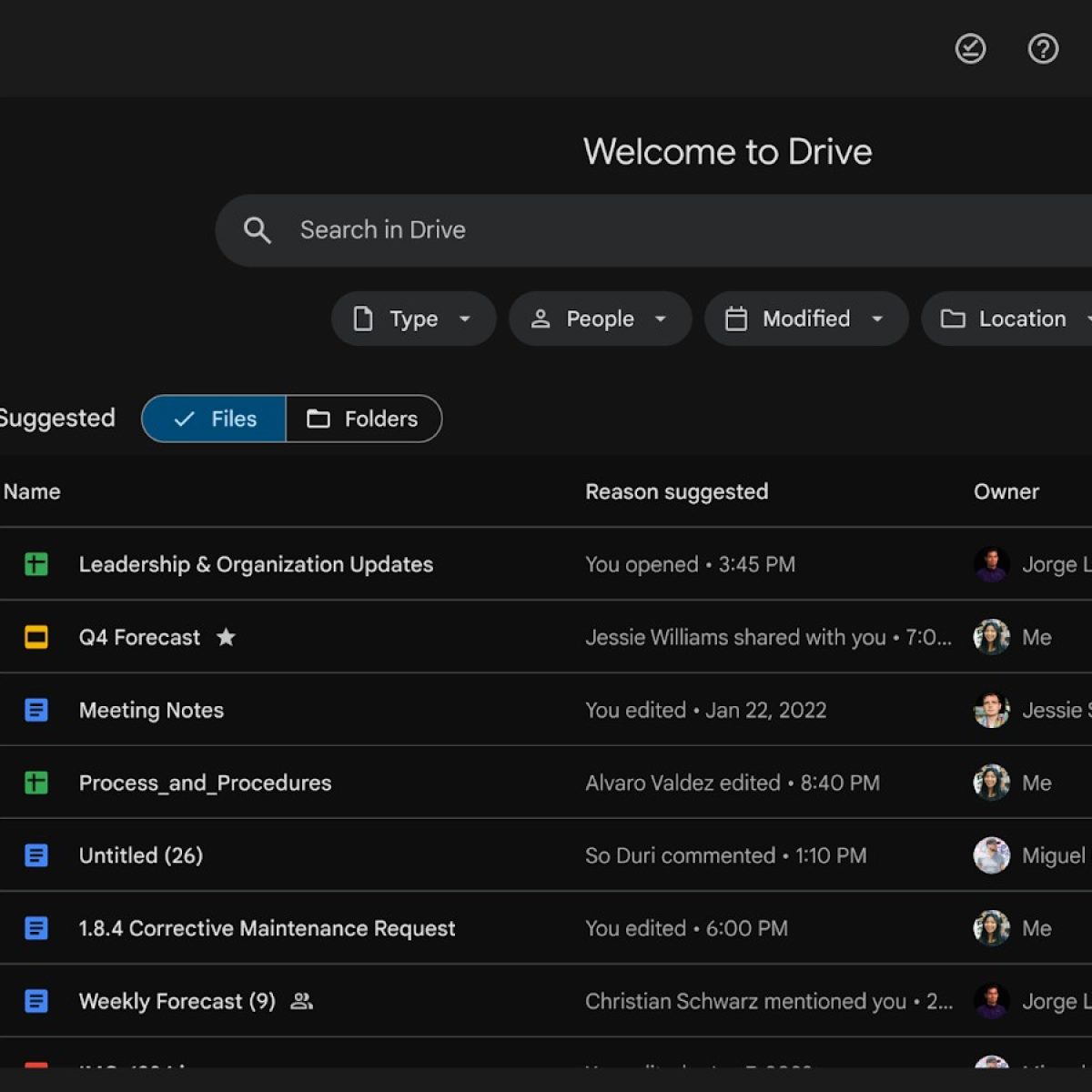Click the search magnifier icon
1092x1092 pixels.
coord(258,230)
